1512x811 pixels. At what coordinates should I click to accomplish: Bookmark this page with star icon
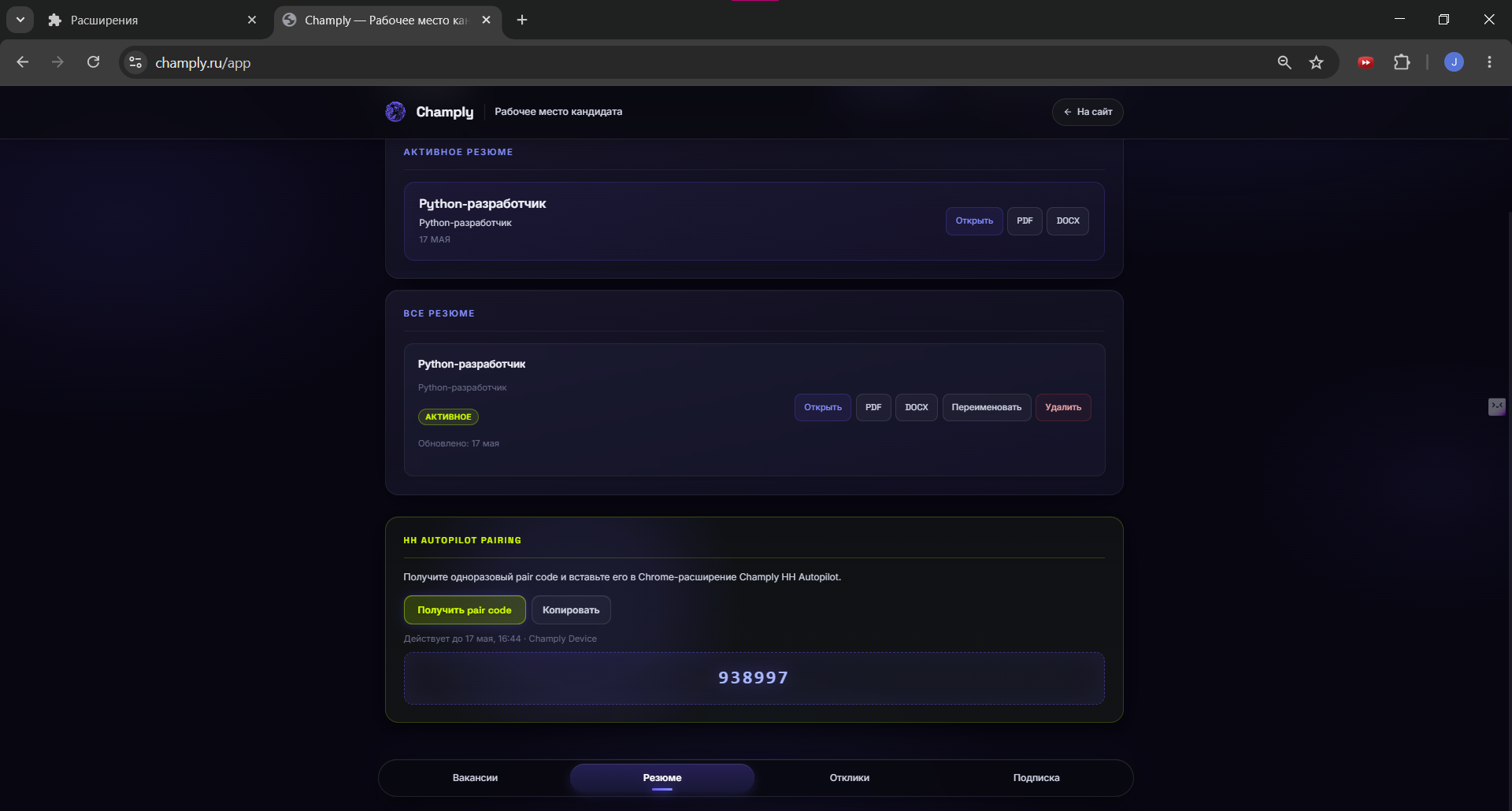tap(1316, 62)
